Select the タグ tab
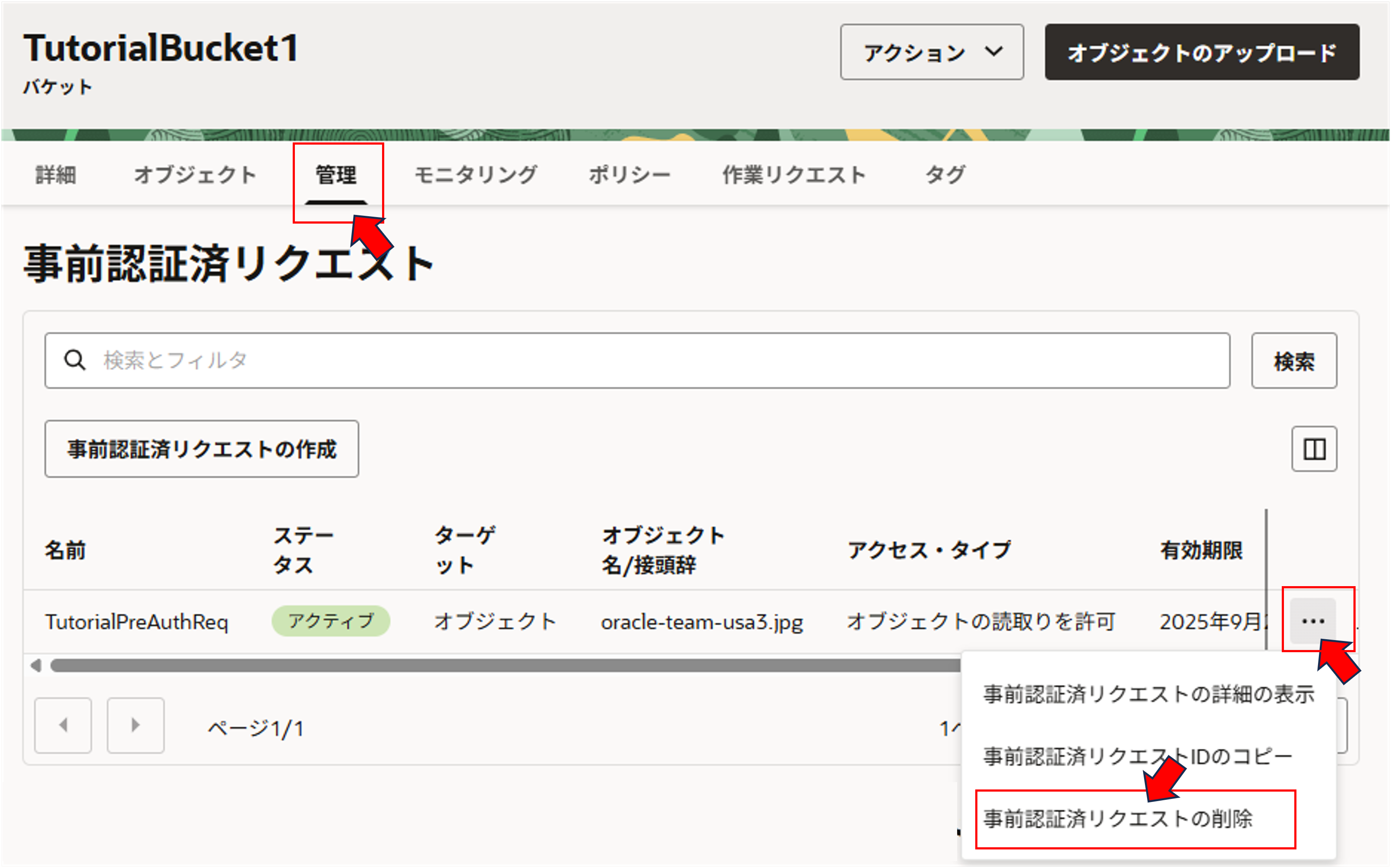This screenshot has height=868, width=1391. pos(945,174)
